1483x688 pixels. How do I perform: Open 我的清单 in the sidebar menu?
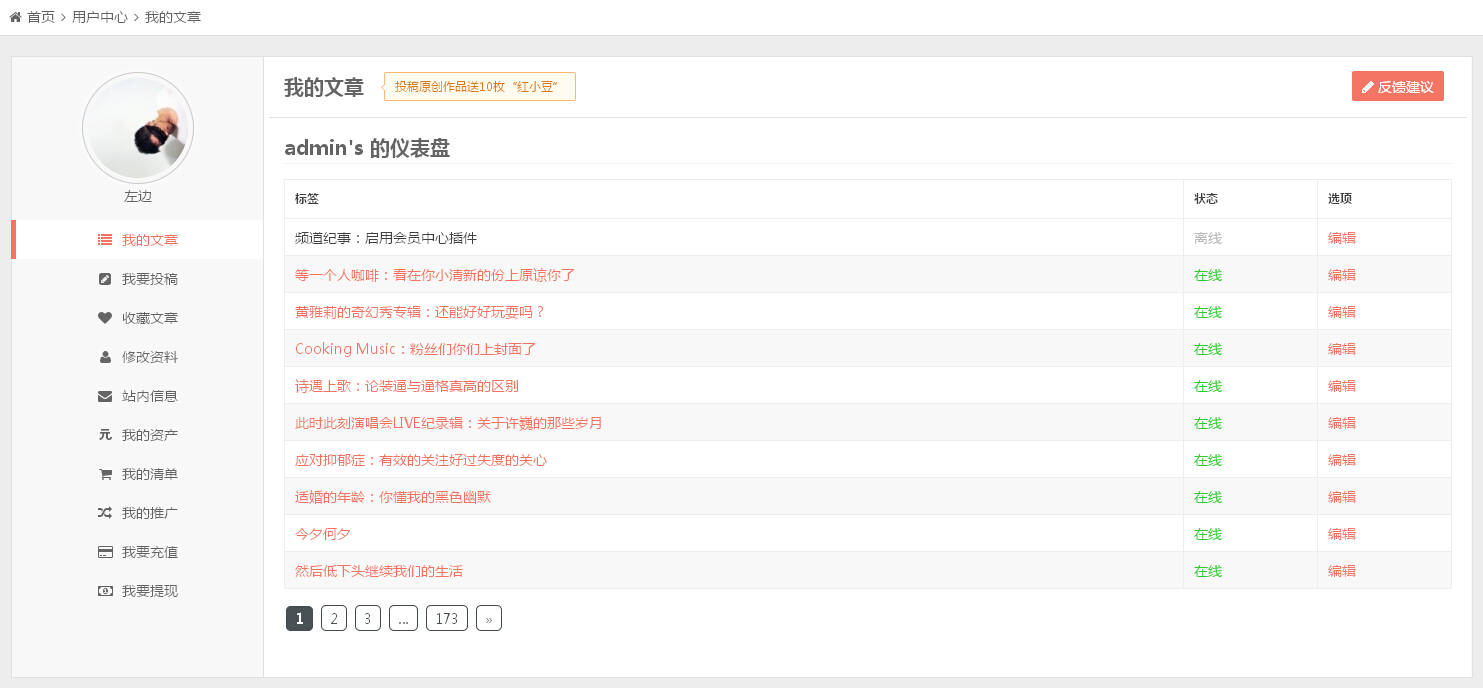tap(137, 474)
